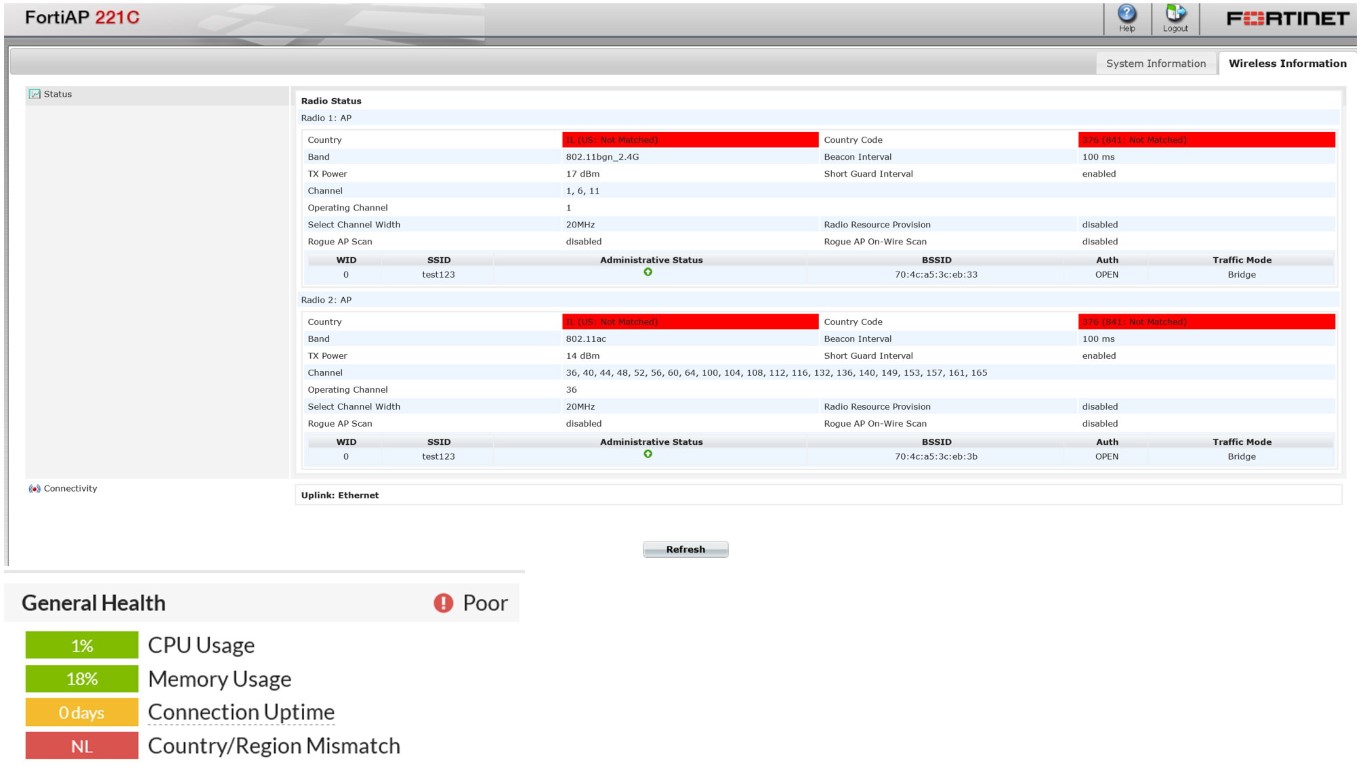This screenshot has height=768, width=1361.
Task: Click the Connection Uptime link
Action: pos(241,712)
